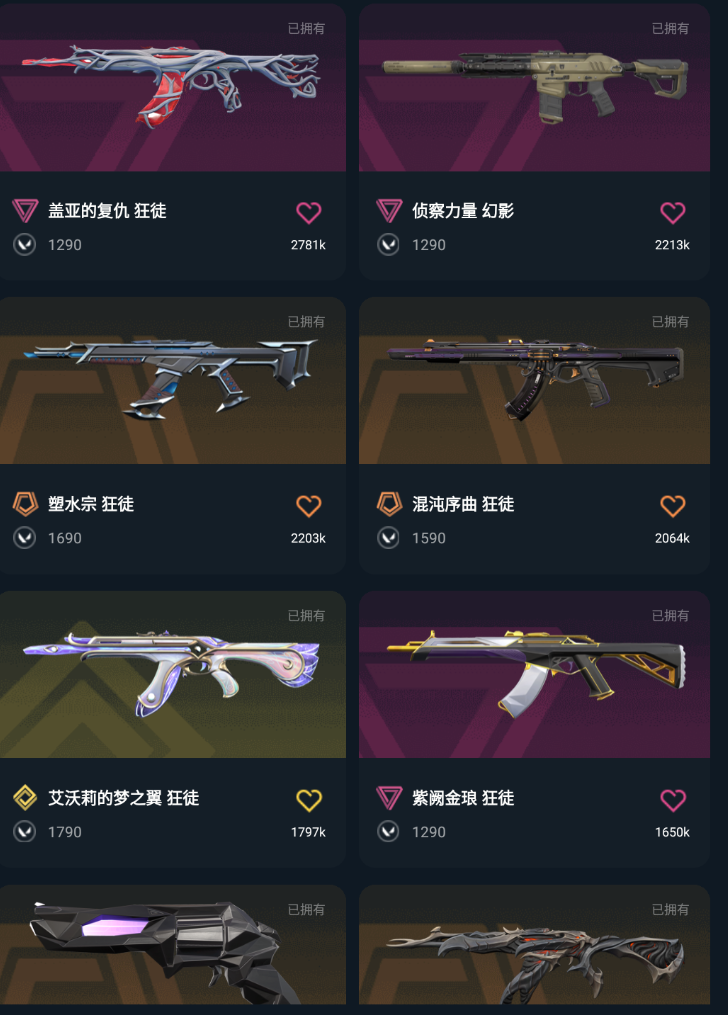Tap the heart for 混沌序曲 狂徒
This screenshot has width=728, height=1015.
(x=672, y=506)
